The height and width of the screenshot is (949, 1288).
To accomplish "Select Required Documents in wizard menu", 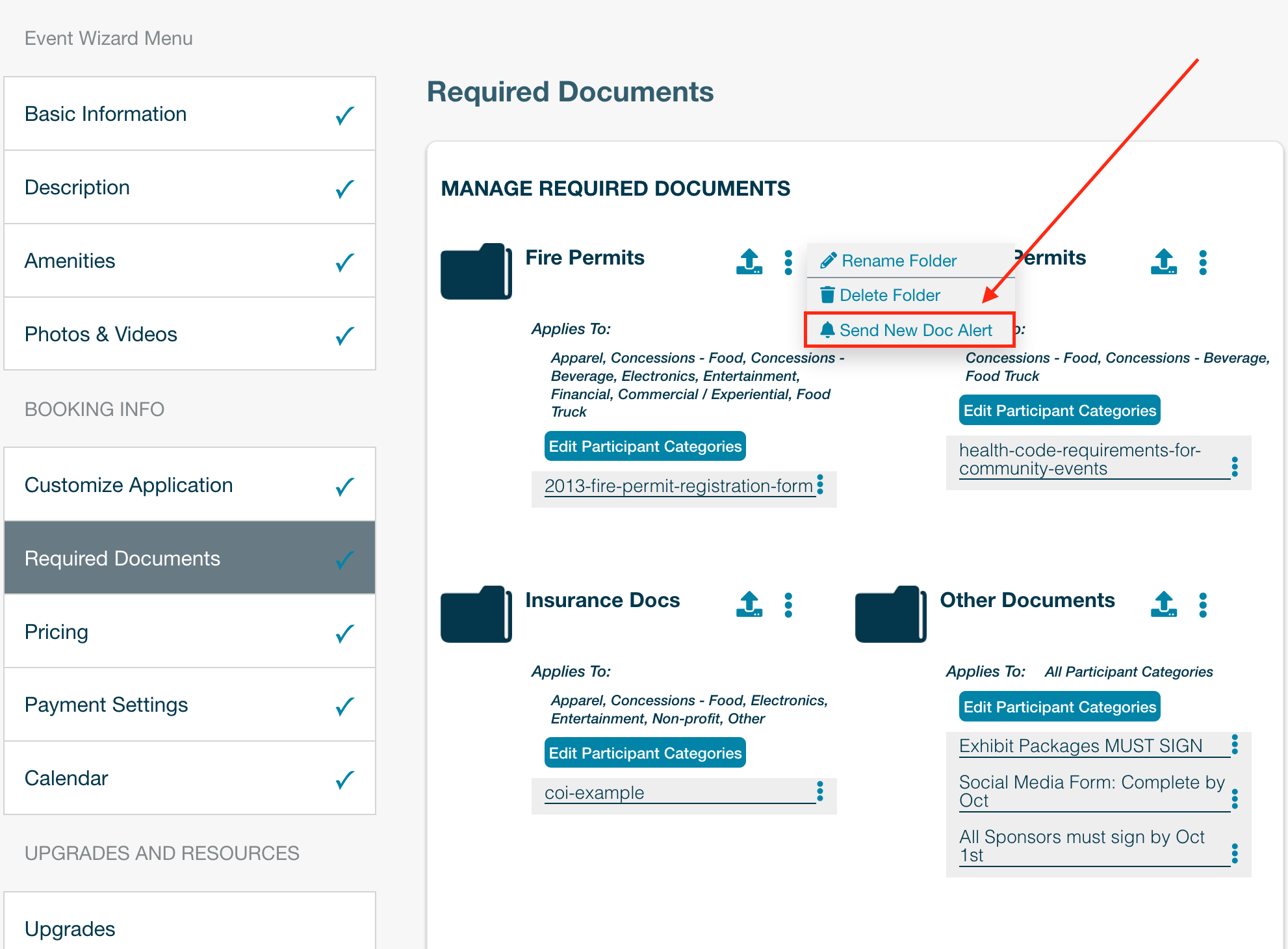I will click(190, 558).
